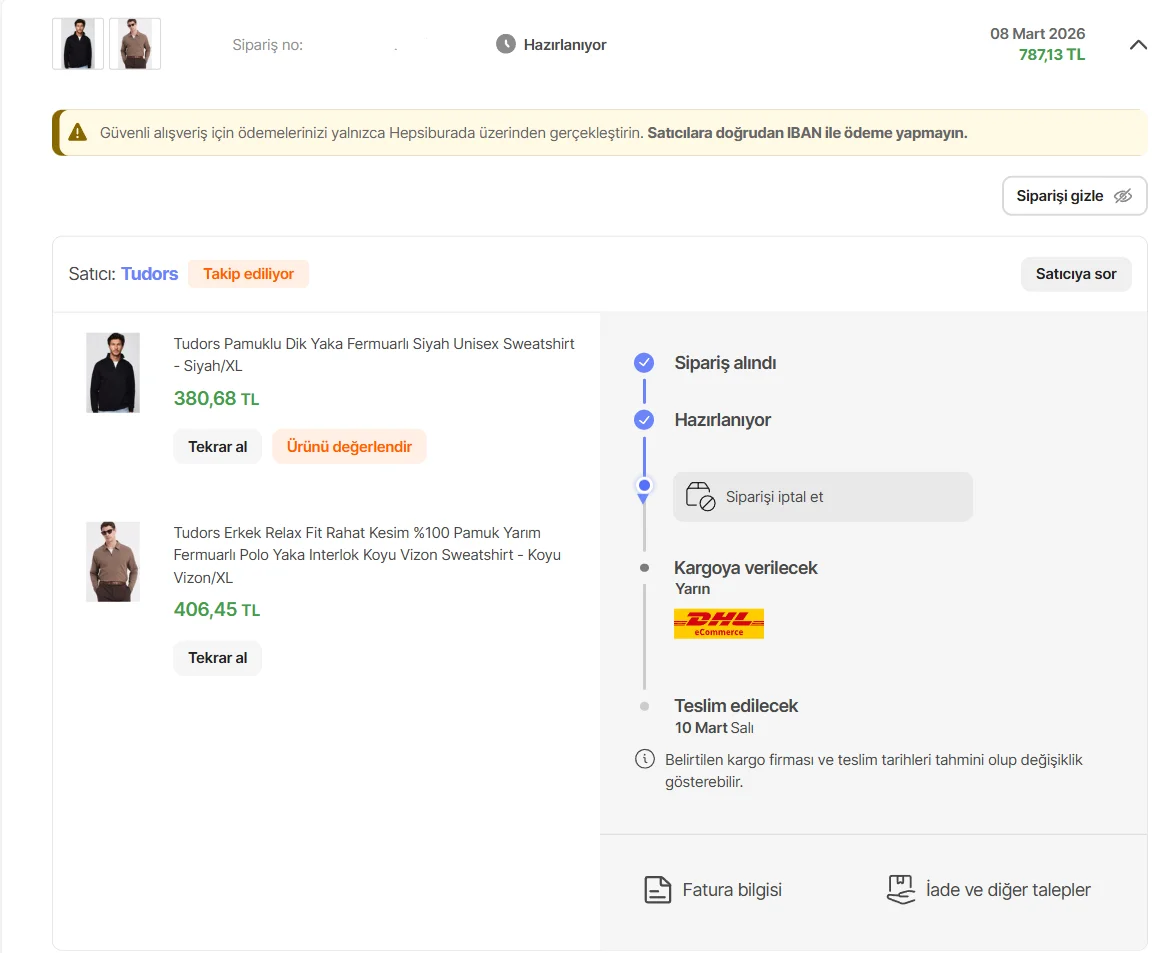Image resolution: width=1174 pixels, height=953 pixels.
Task: Open black sweatshirt thumbnail in order header
Action: pos(78,44)
